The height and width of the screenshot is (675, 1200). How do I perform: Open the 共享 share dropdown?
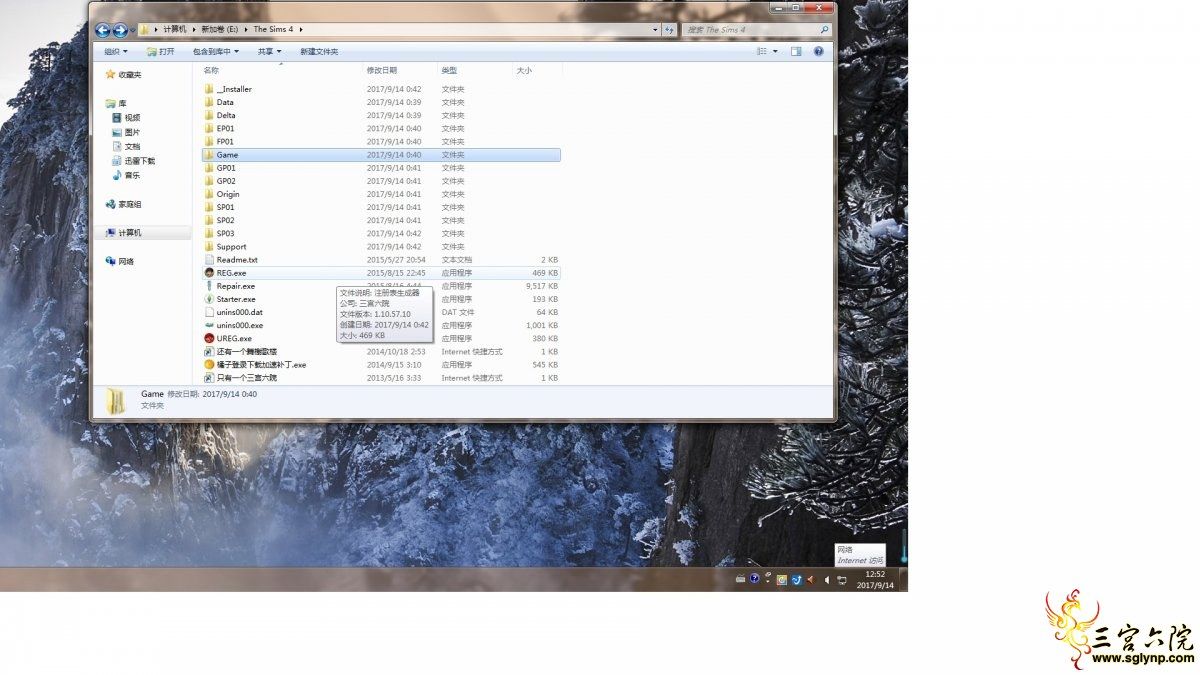click(x=269, y=51)
